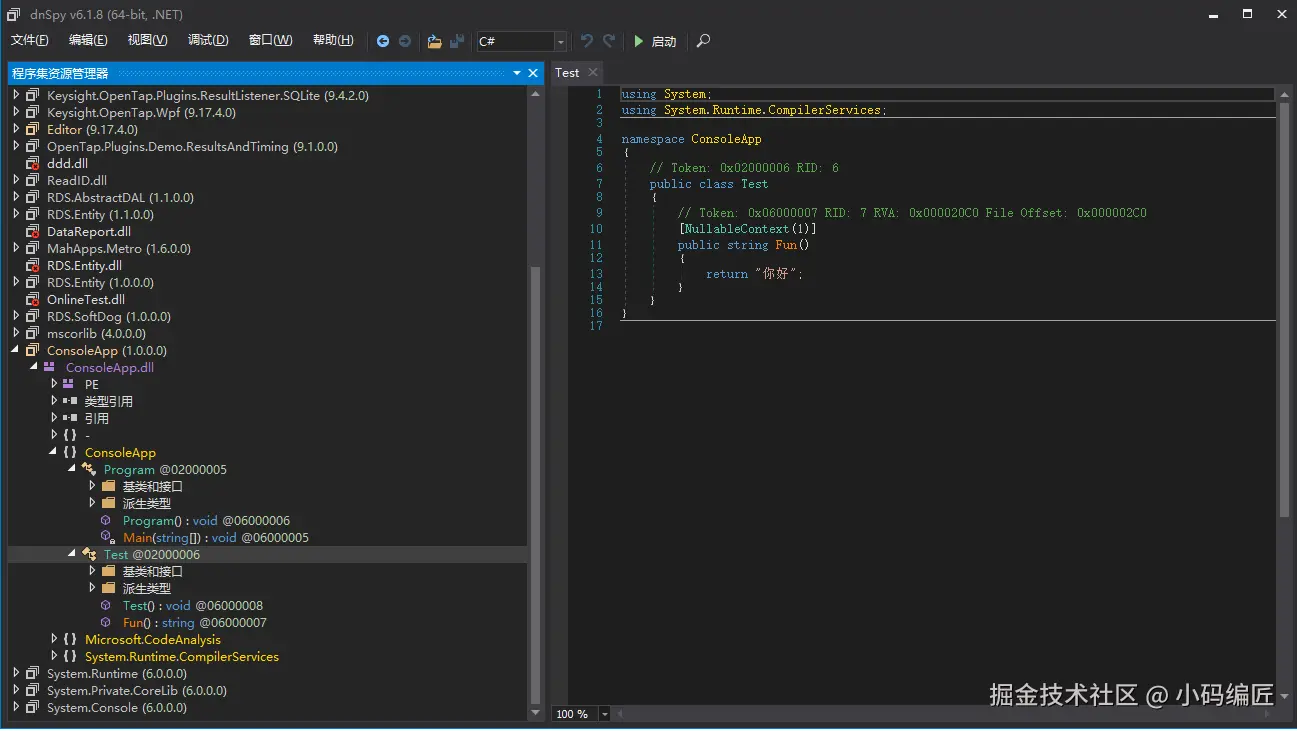This screenshot has height=731, width=1297.
Task: Close the Test tab
Action: tap(593, 72)
